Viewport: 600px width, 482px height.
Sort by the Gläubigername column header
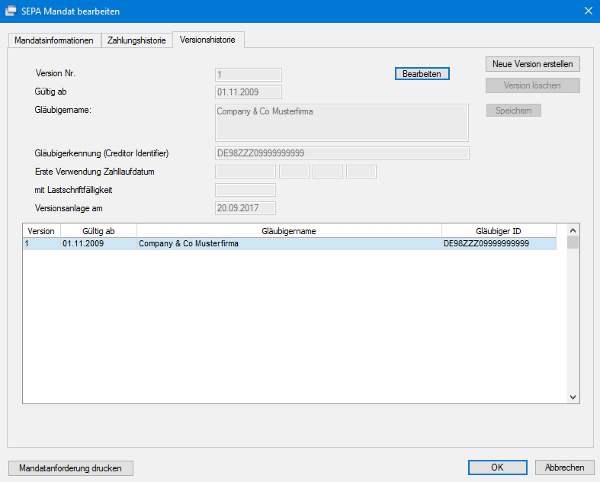click(x=289, y=231)
